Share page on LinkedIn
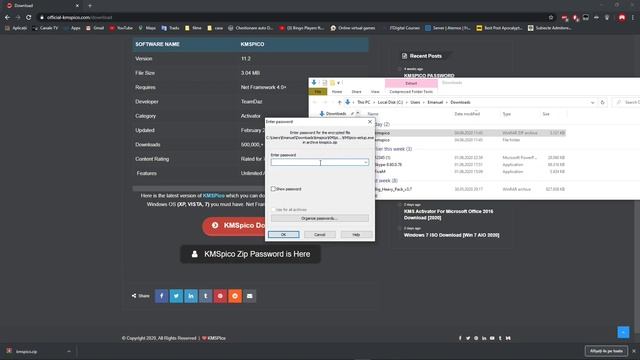Image resolution: width=640 pixels, height=360 pixels. pos(191,296)
